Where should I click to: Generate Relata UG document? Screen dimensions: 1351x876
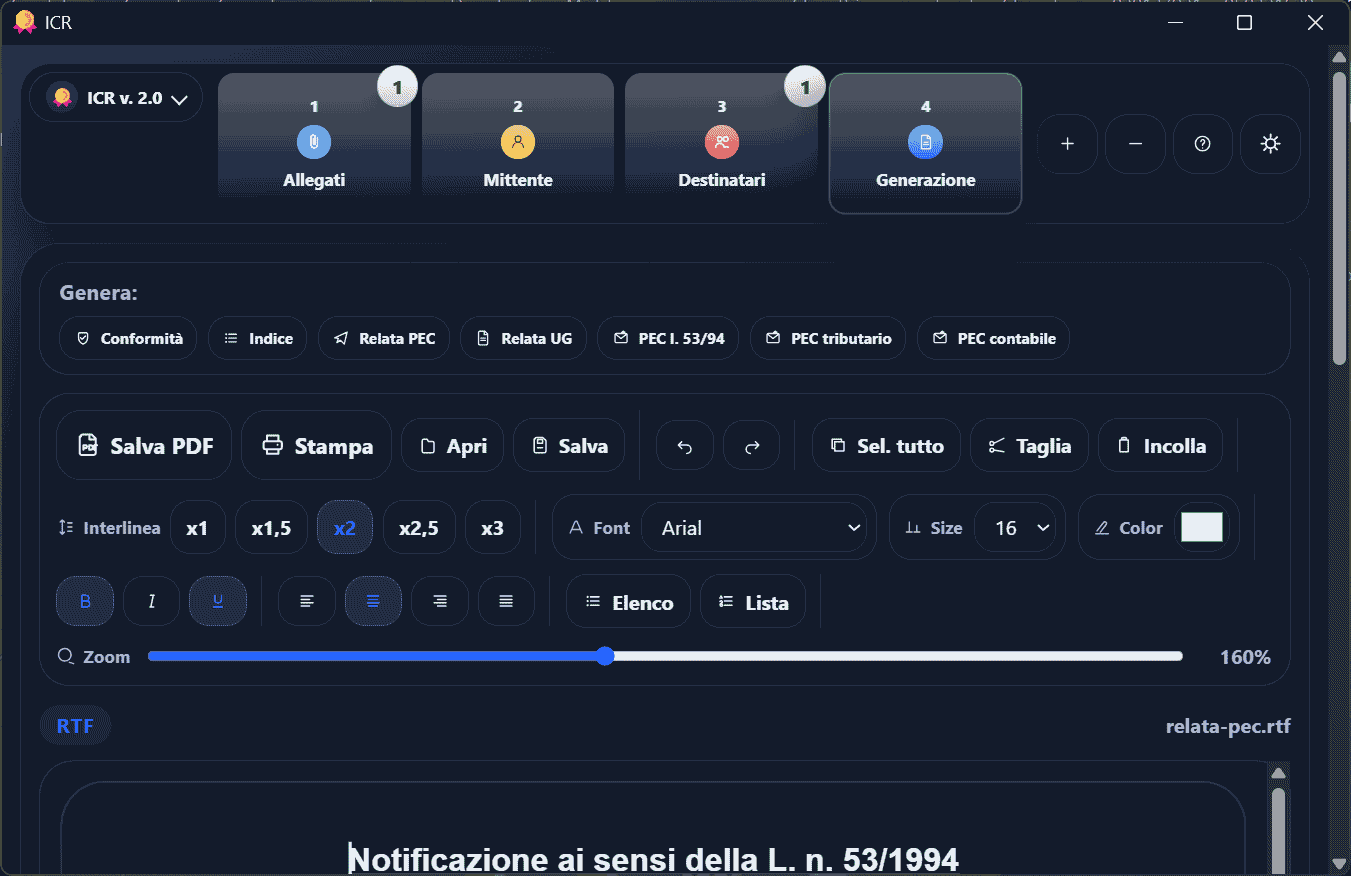coord(524,338)
